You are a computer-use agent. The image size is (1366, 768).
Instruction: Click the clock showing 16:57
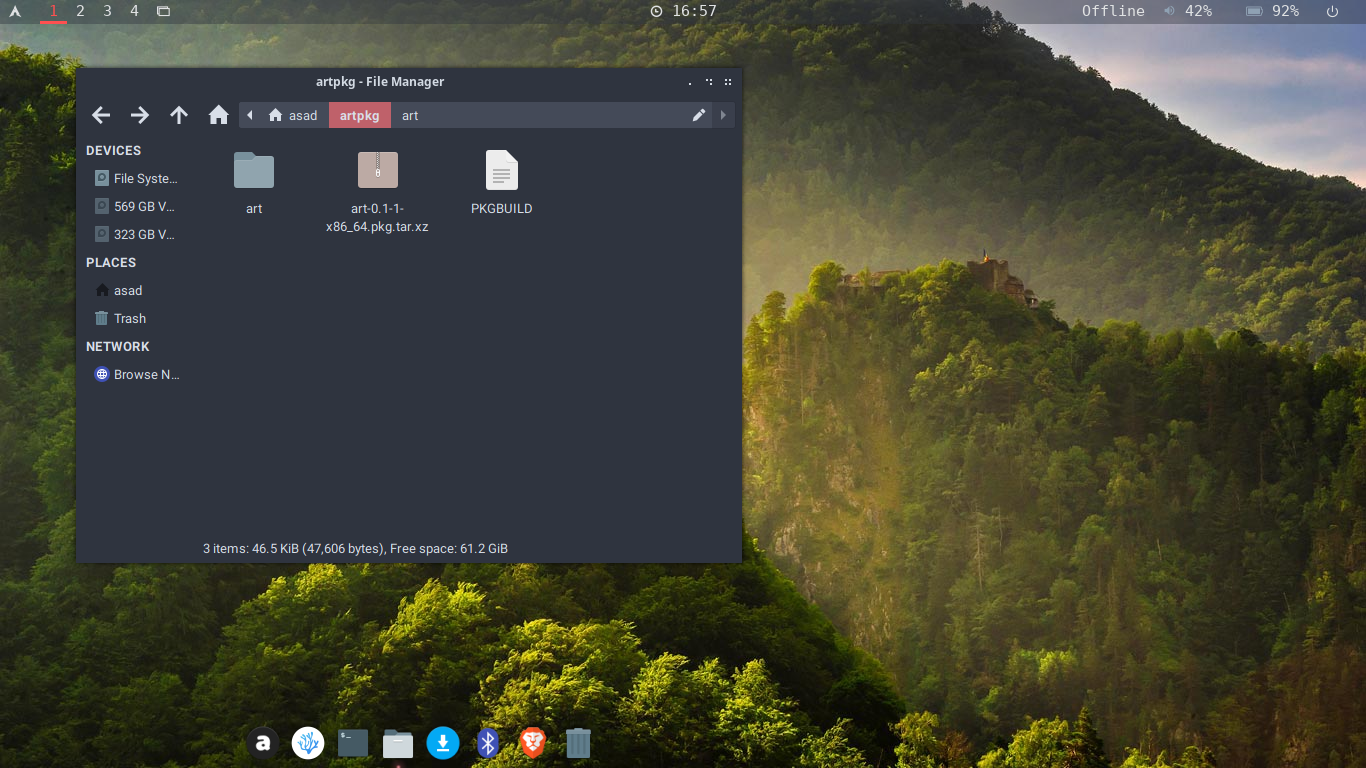pos(684,11)
